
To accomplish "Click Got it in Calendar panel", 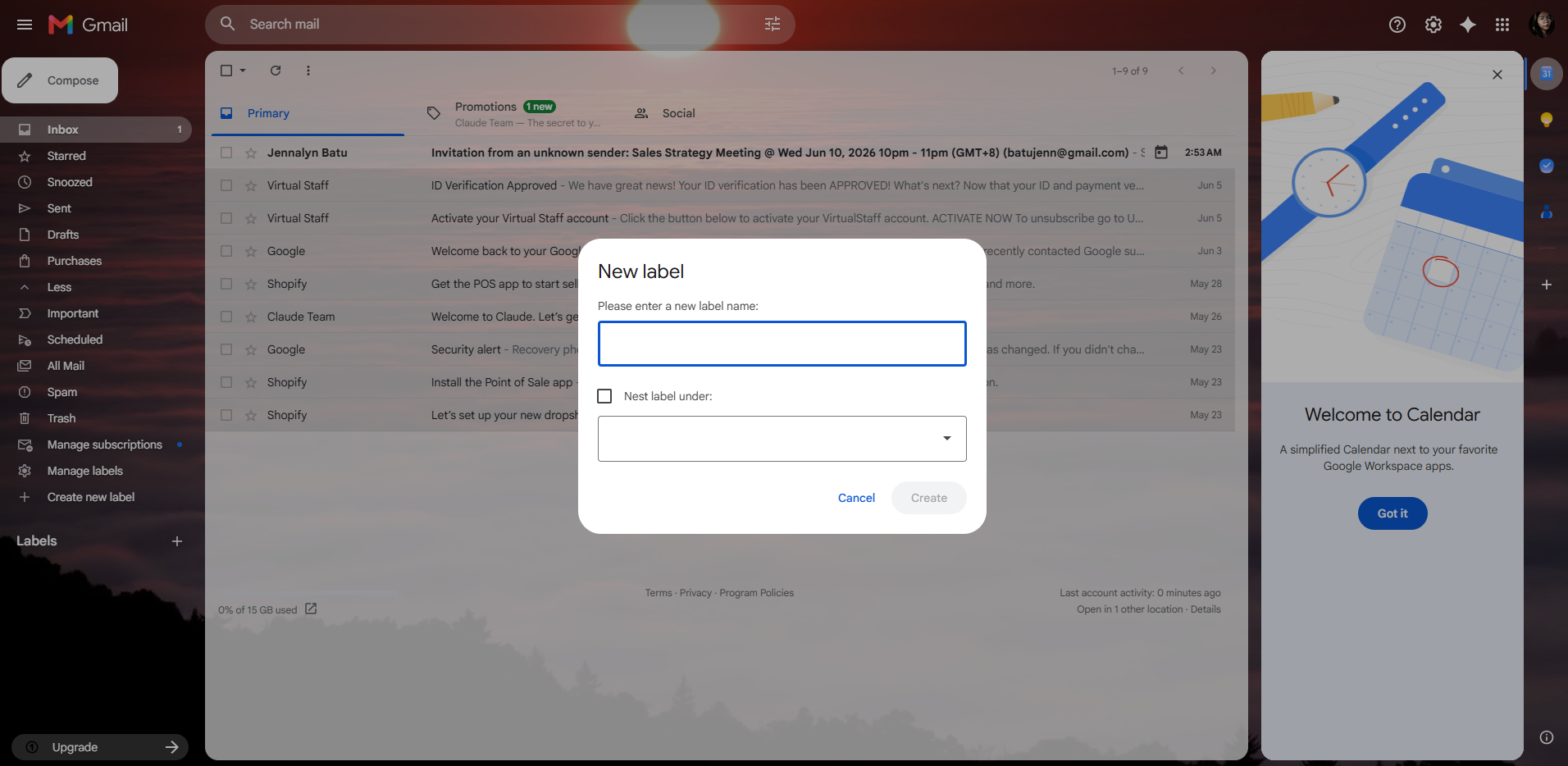I will [1393, 513].
